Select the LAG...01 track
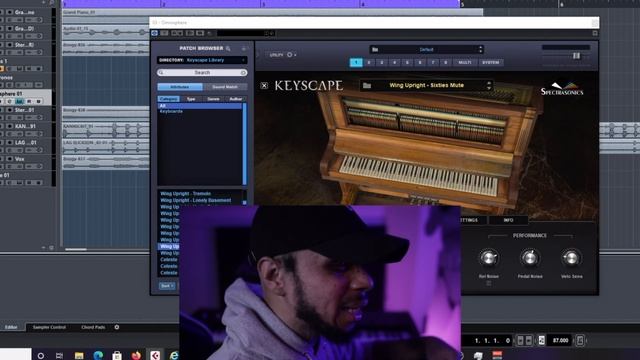 [25, 143]
